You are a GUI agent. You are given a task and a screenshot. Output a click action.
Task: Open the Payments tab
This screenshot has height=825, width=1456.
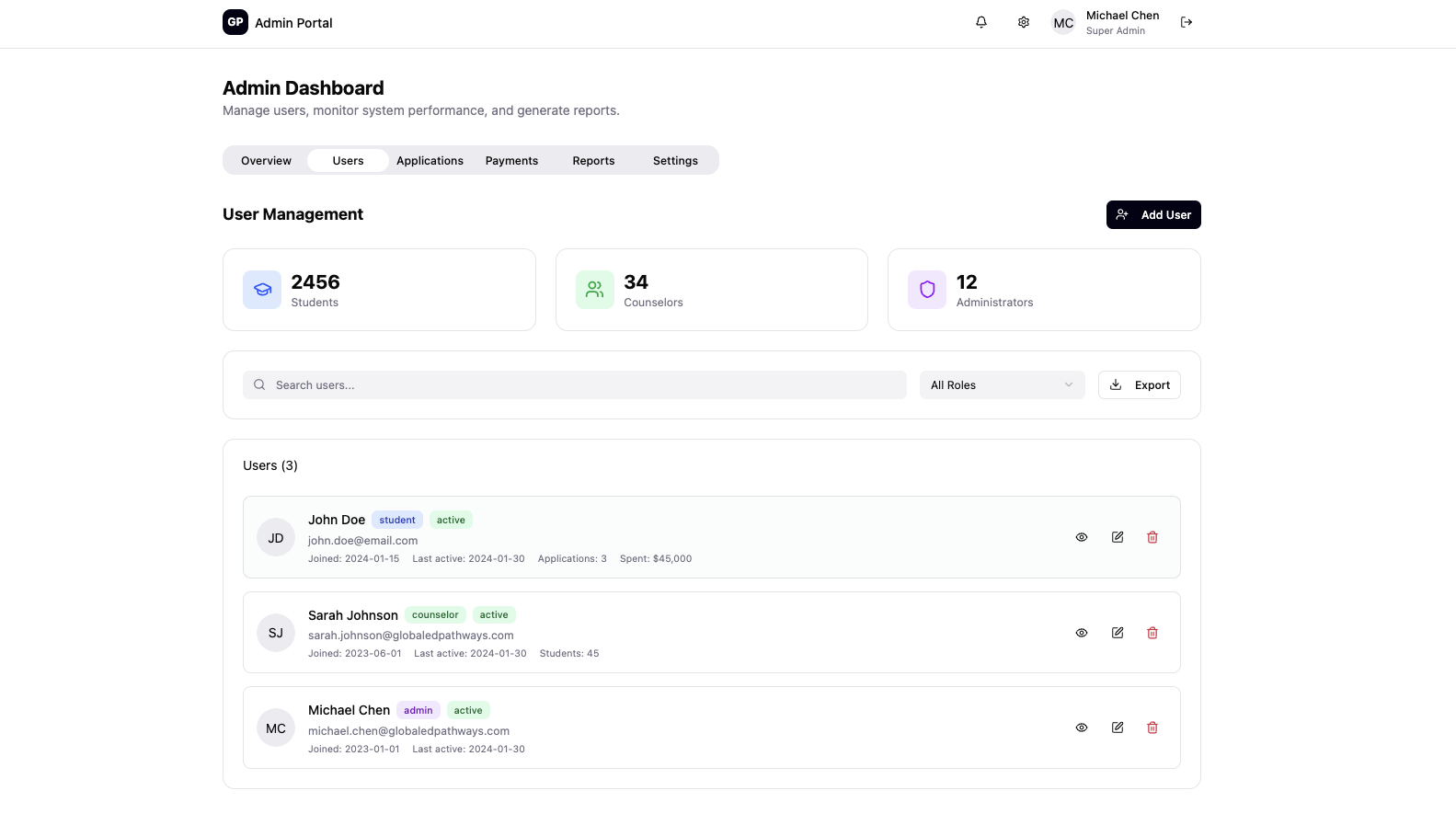[511, 161]
